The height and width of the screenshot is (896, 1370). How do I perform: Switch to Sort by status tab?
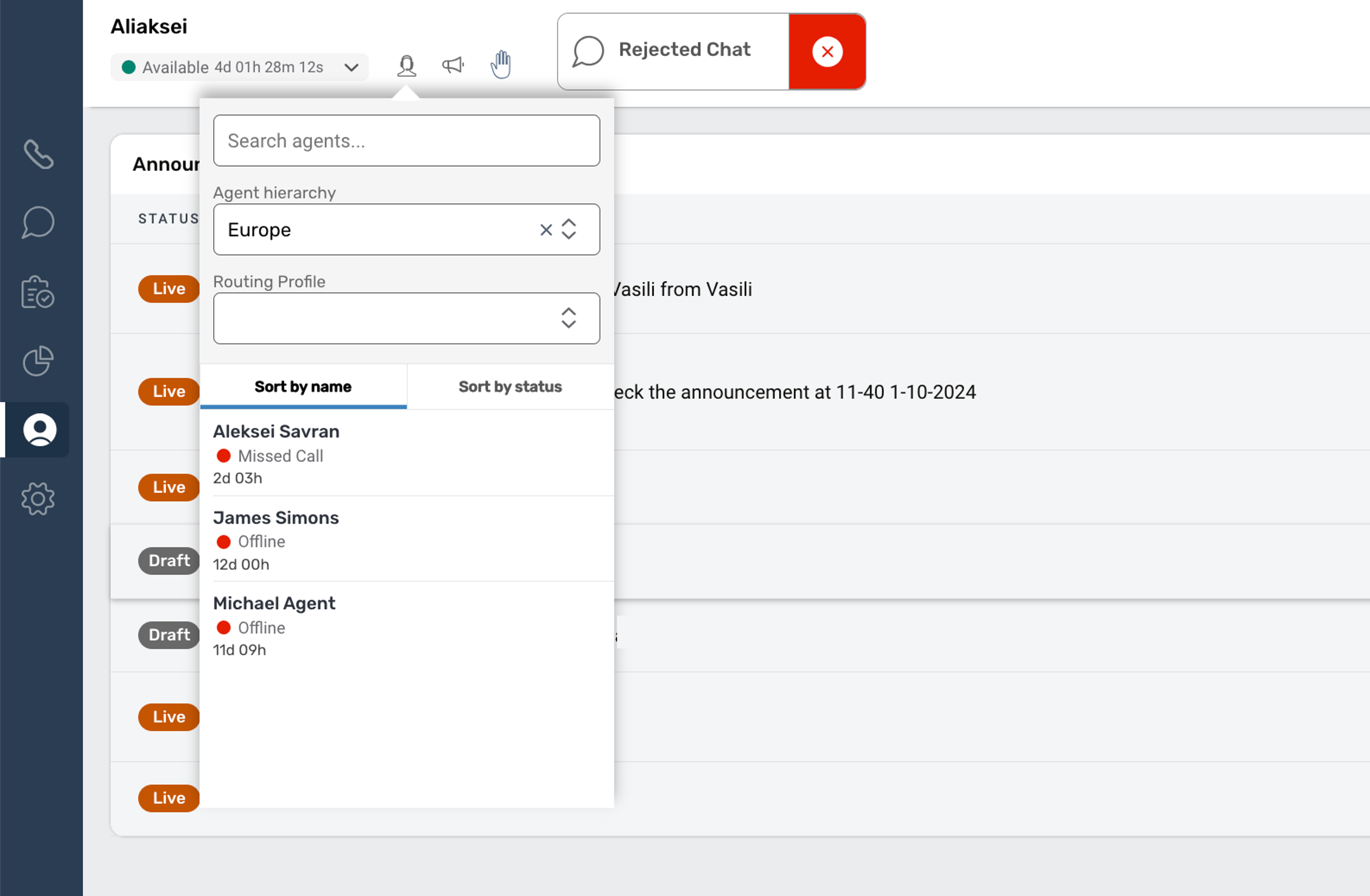click(x=510, y=387)
